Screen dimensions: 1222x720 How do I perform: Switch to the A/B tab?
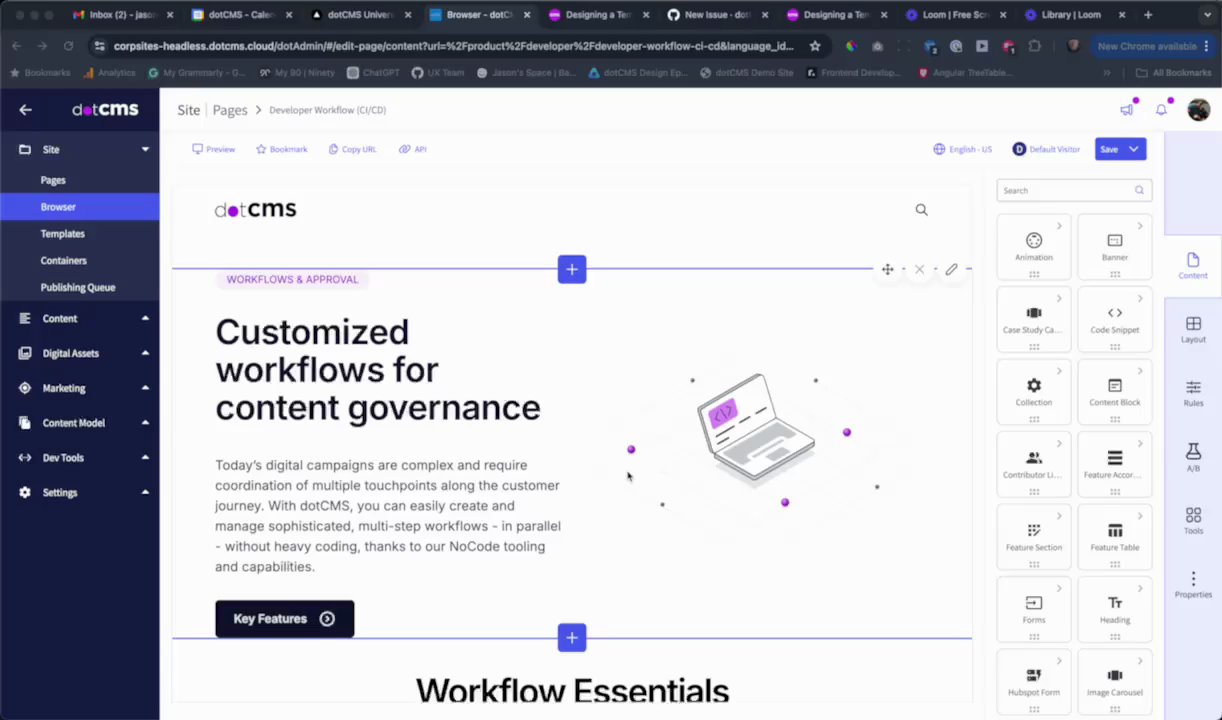pyautogui.click(x=1193, y=457)
